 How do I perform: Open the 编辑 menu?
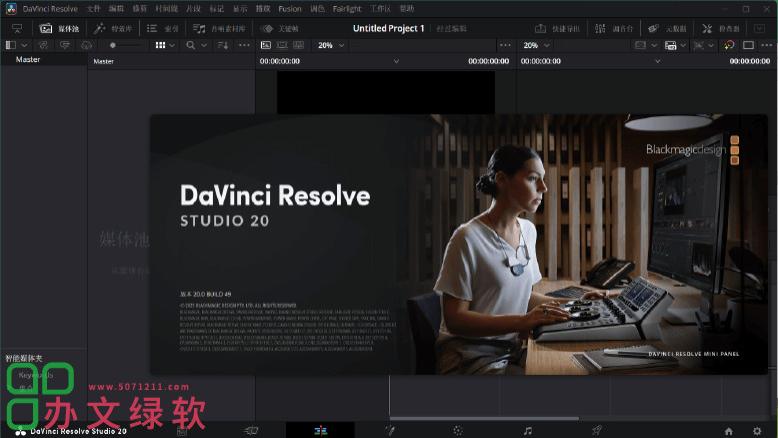coord(116,9)
